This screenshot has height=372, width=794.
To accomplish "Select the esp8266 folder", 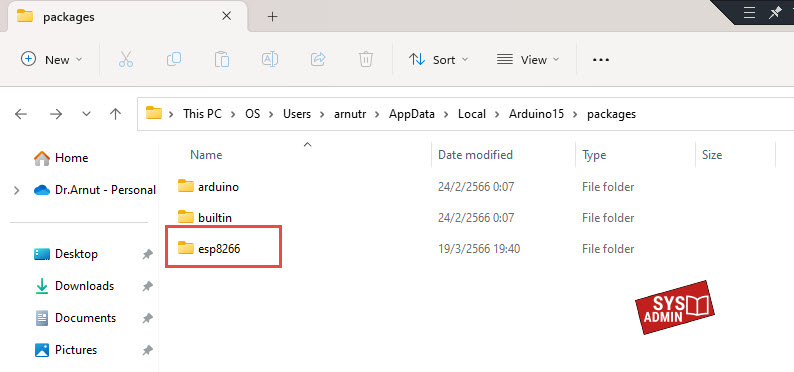I will pos(219,249).
